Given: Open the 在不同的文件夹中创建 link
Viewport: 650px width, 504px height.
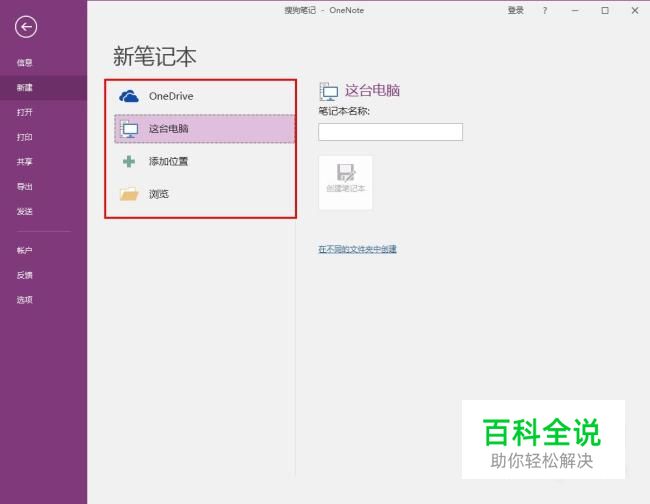Looking at the screenshot, I should click(357, 249).
